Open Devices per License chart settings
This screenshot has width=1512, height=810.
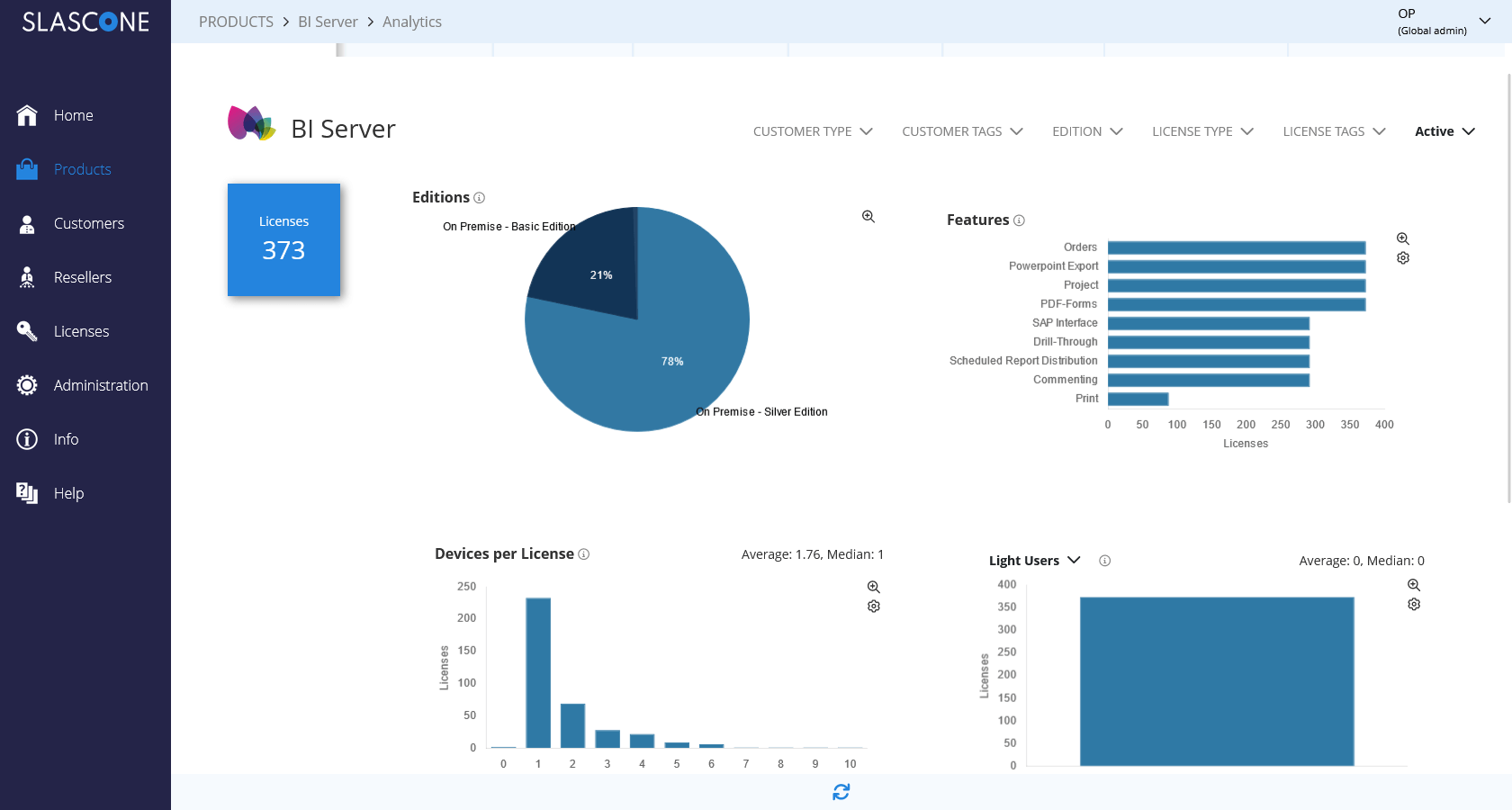coord(874,607)
